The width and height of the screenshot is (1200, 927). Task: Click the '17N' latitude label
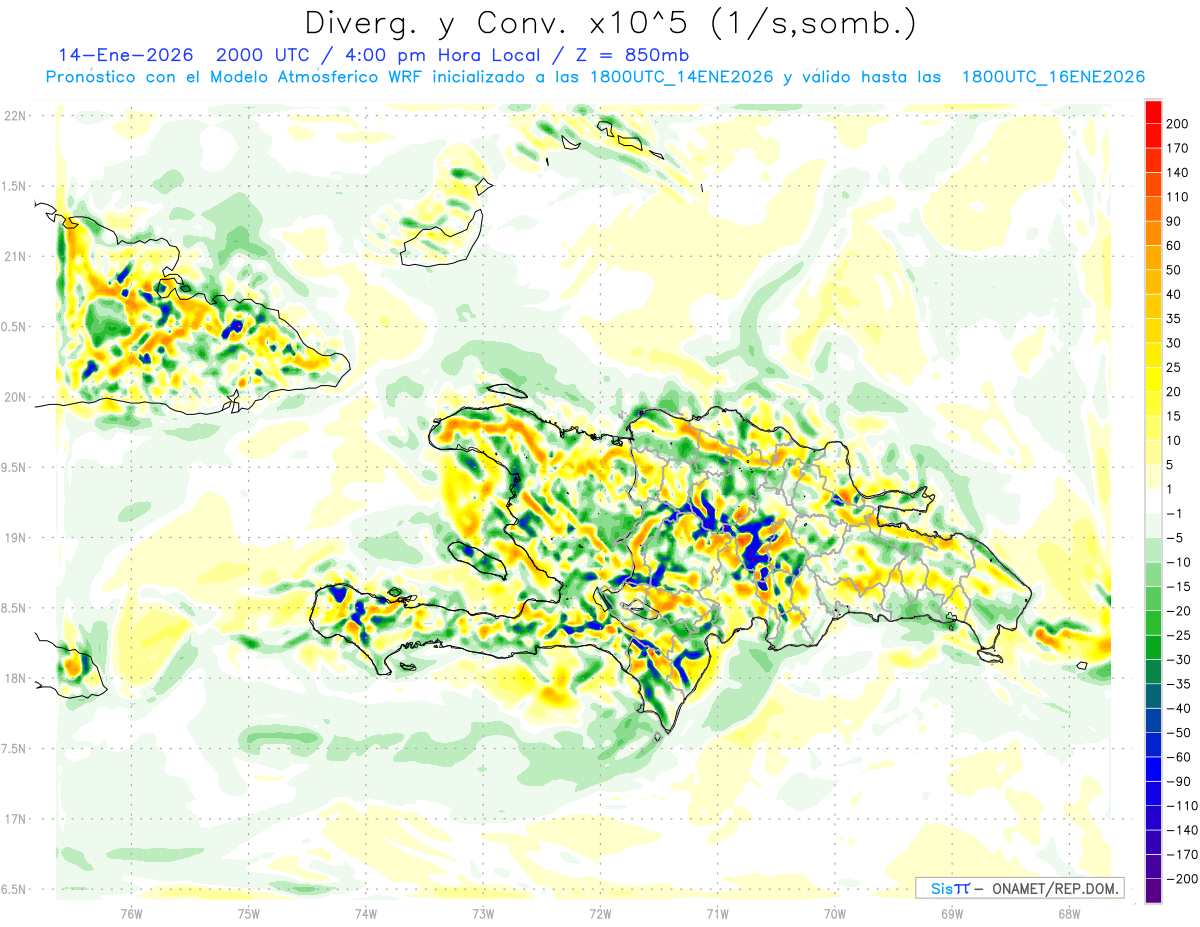click(x=15, y=819)
